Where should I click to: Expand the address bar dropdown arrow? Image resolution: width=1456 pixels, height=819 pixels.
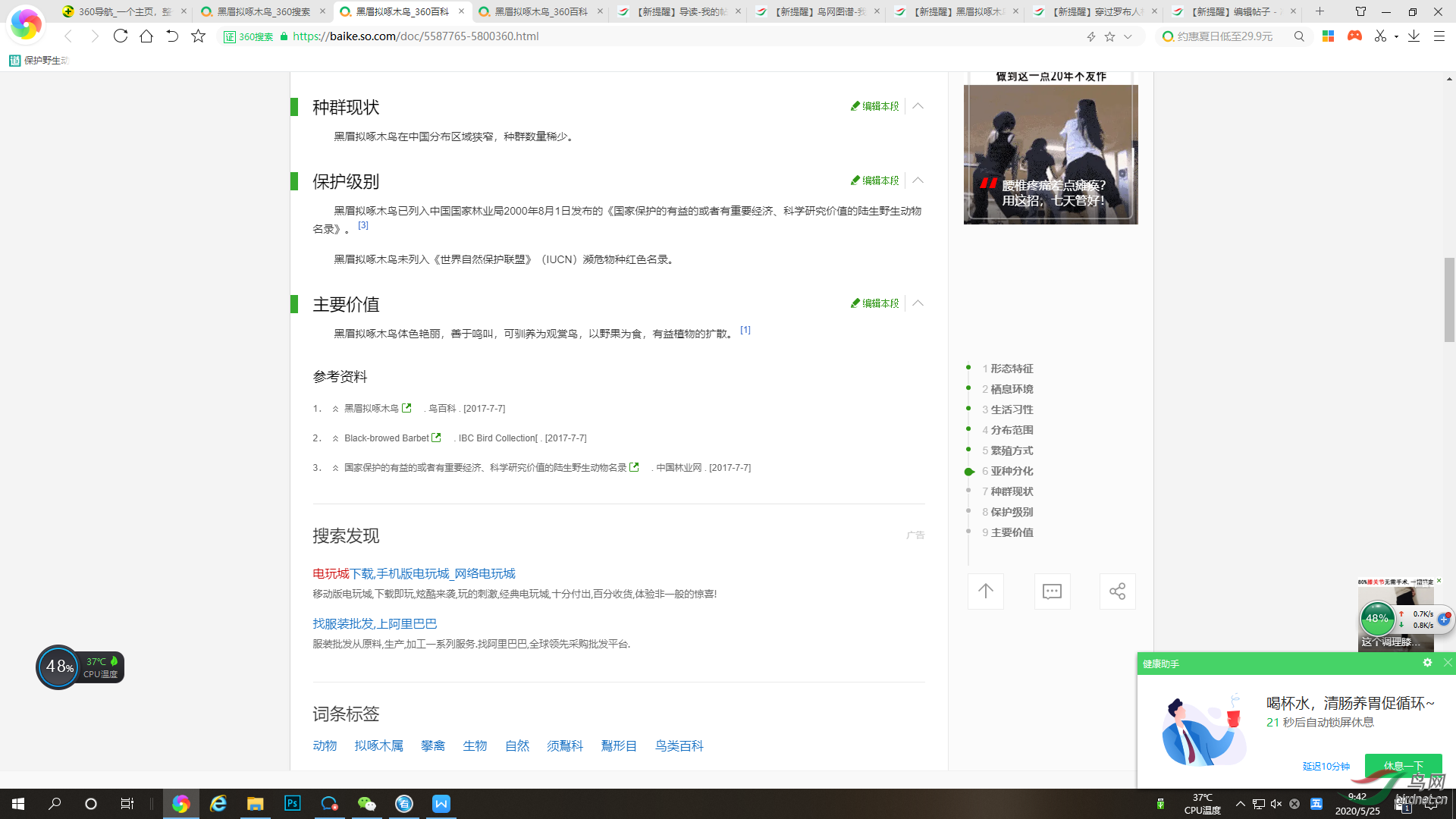(1128, 36)
